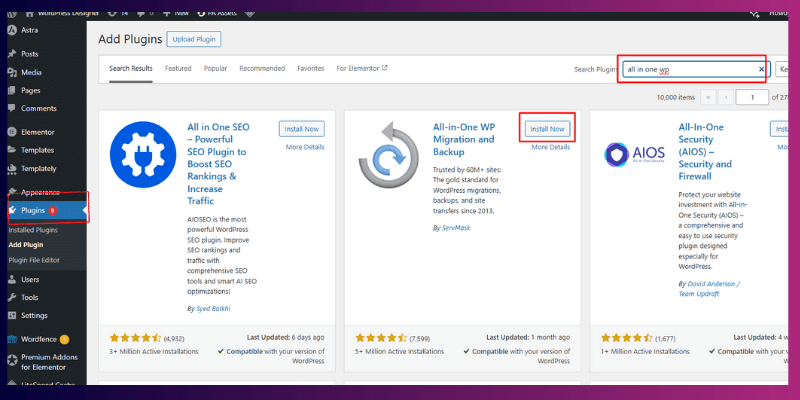Install All-in-One WP Migration and Backup now
Viewport: 800px width, 400px height.
(547, 129)
